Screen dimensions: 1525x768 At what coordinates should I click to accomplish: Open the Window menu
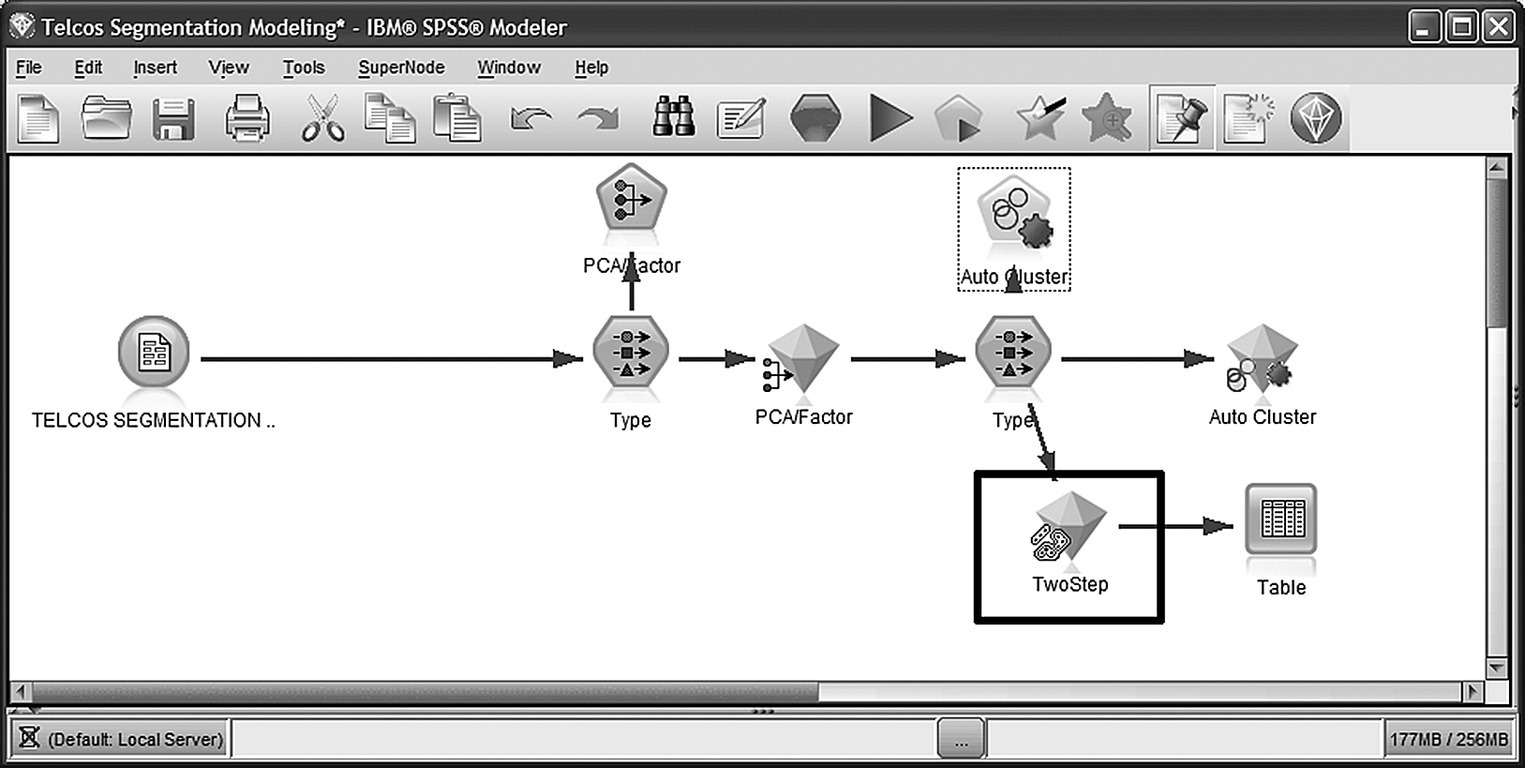(x=509, y=67)
